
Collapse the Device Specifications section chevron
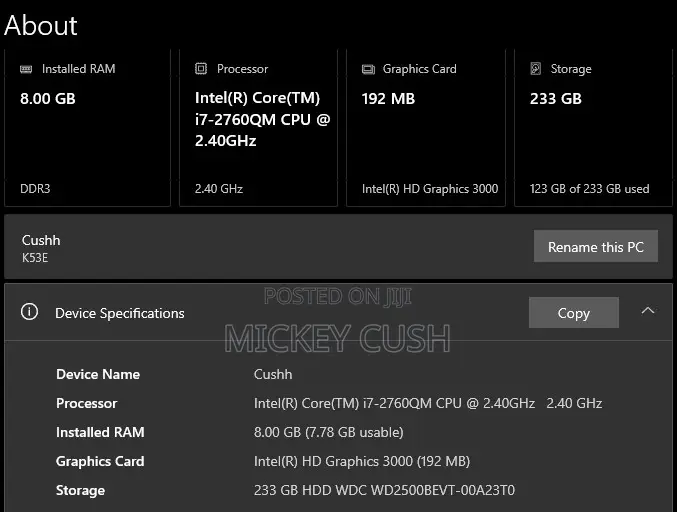click(648, 310)
